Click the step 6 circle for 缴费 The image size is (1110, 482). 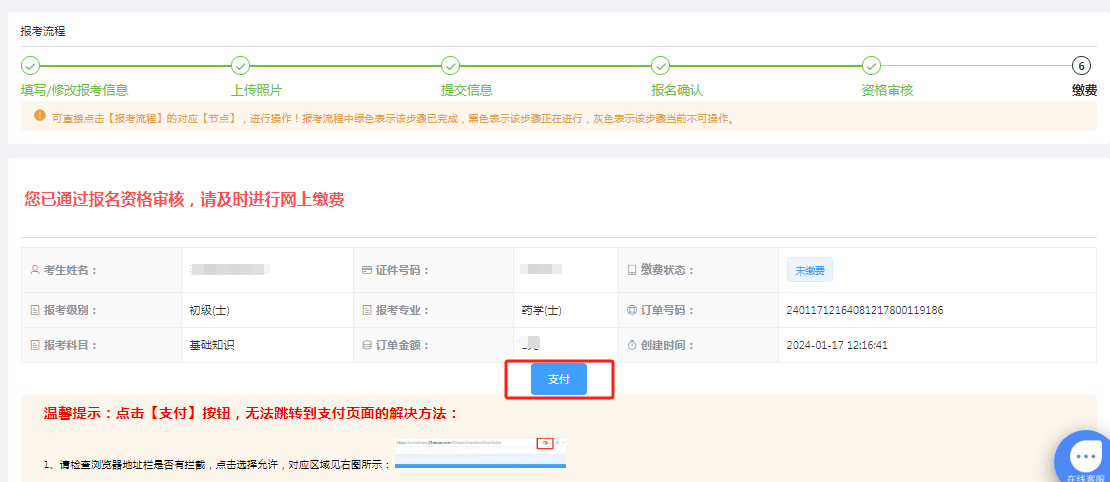point(1081,66)
